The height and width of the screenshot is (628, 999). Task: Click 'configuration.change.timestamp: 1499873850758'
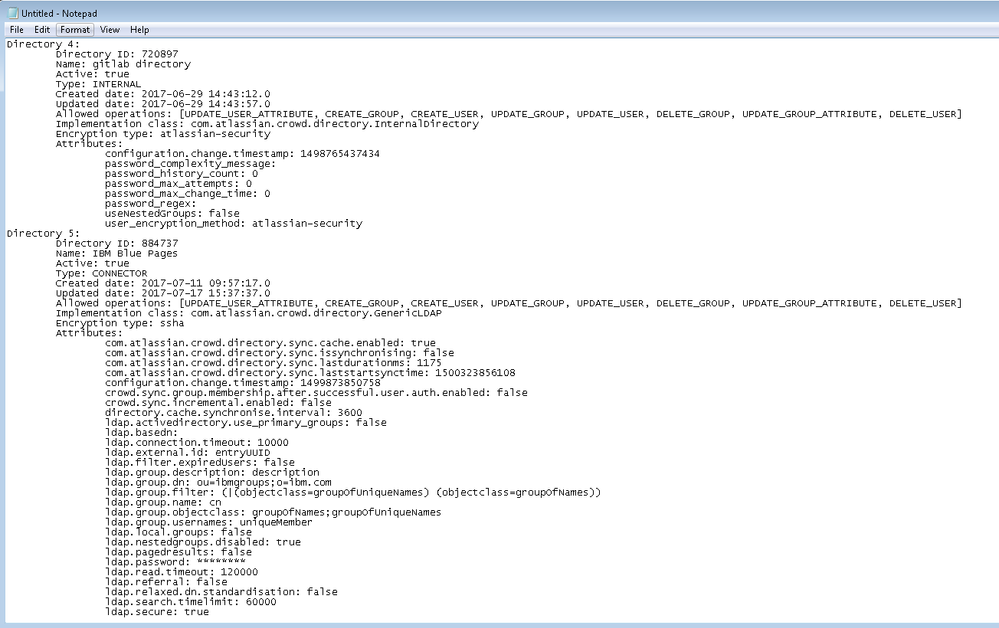tap(242, 383)
